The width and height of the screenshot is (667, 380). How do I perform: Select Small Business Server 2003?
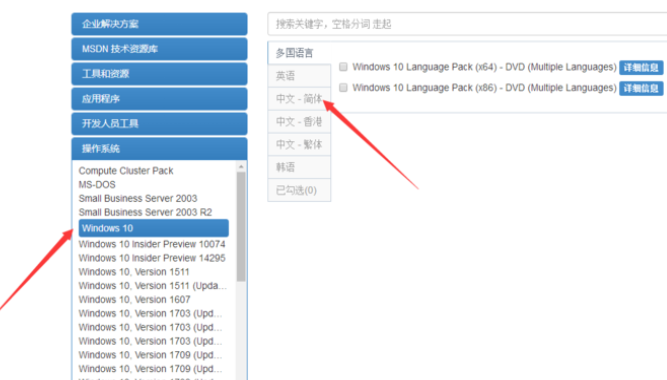click(138, 198)
